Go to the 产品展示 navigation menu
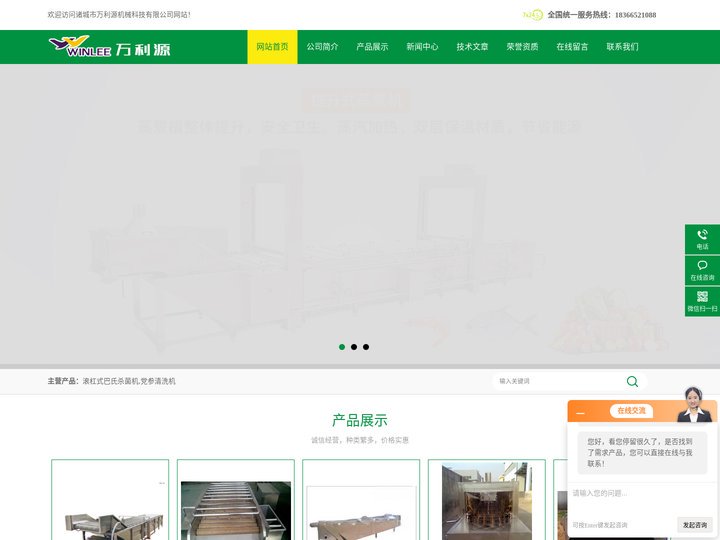 coord(372,47)
